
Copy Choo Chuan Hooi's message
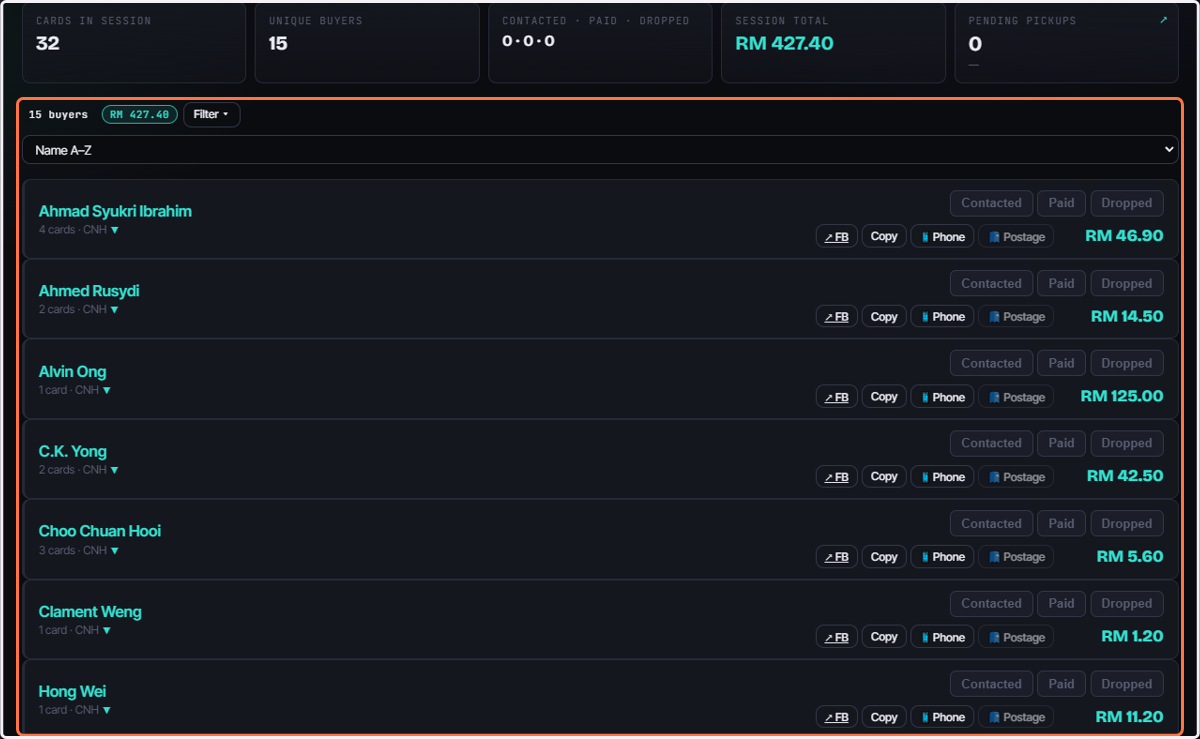coord(884,557)
